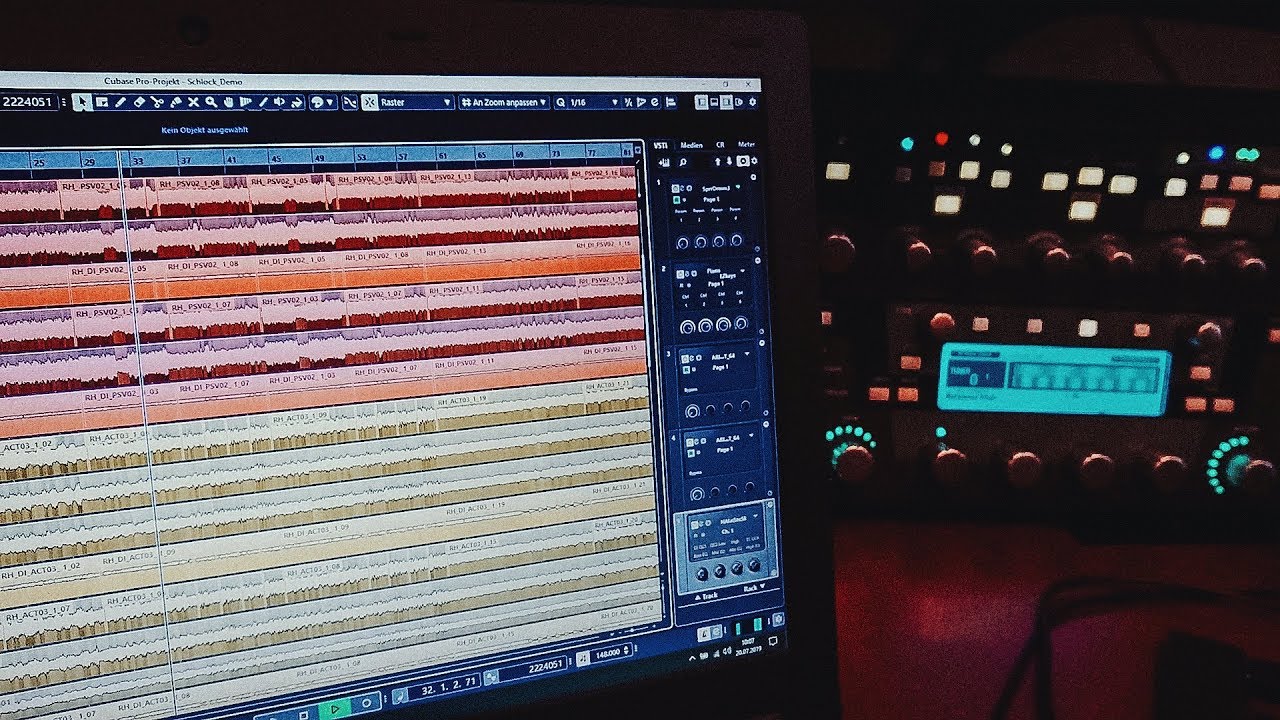Toggle activation of rack slot 1 instrument

coord(675,188)
